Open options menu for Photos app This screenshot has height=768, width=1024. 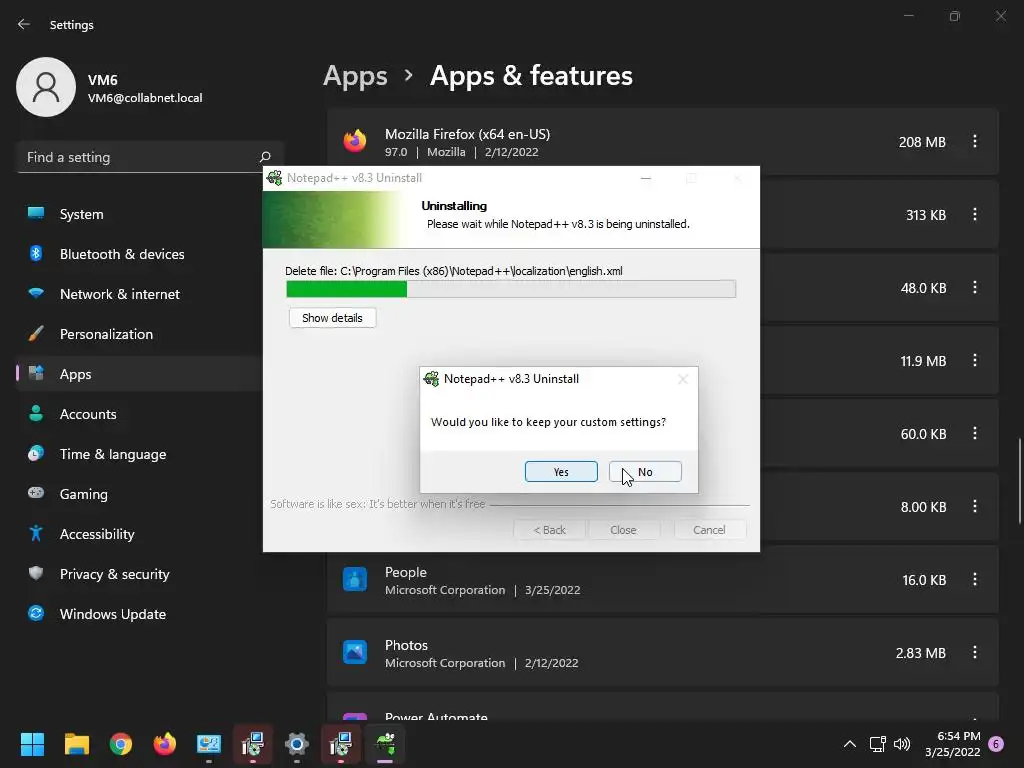pos(975,652)
